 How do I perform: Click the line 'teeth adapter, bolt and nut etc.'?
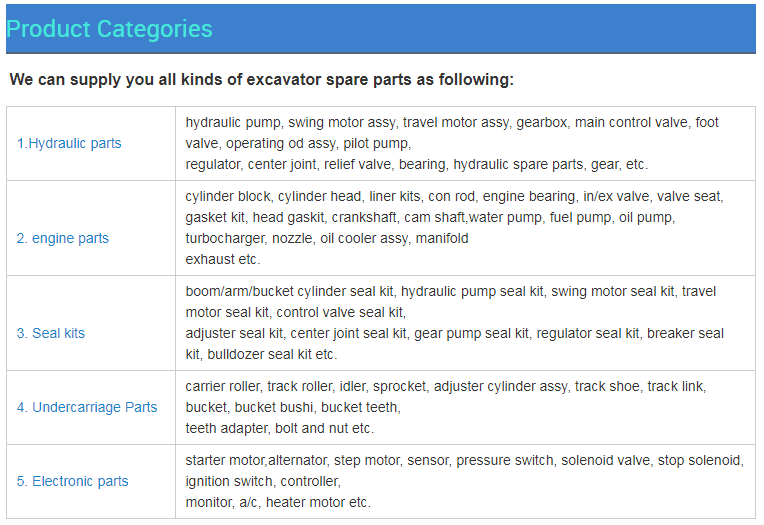[280, 428]
